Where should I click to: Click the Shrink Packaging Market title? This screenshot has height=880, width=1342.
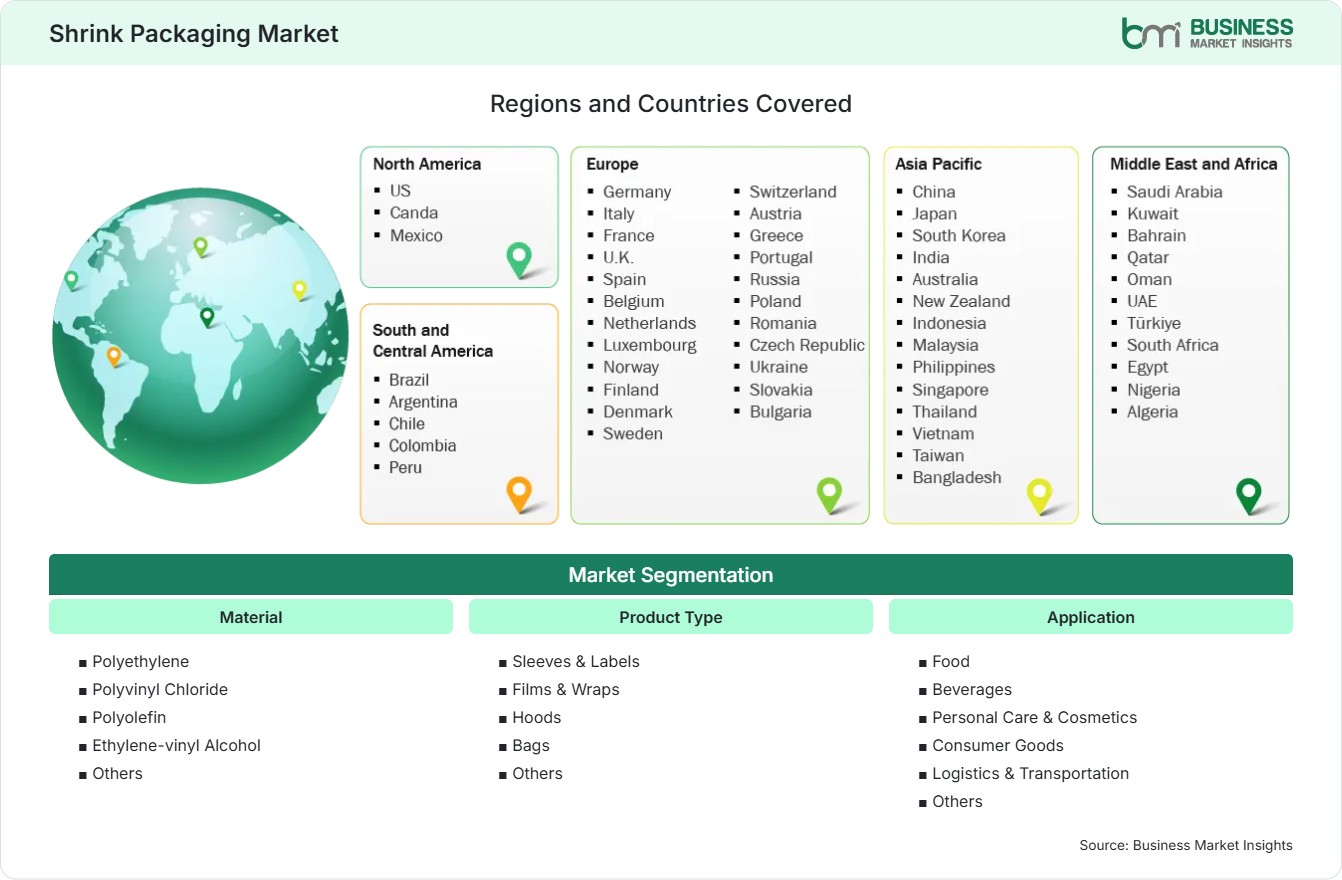(194, 34)
